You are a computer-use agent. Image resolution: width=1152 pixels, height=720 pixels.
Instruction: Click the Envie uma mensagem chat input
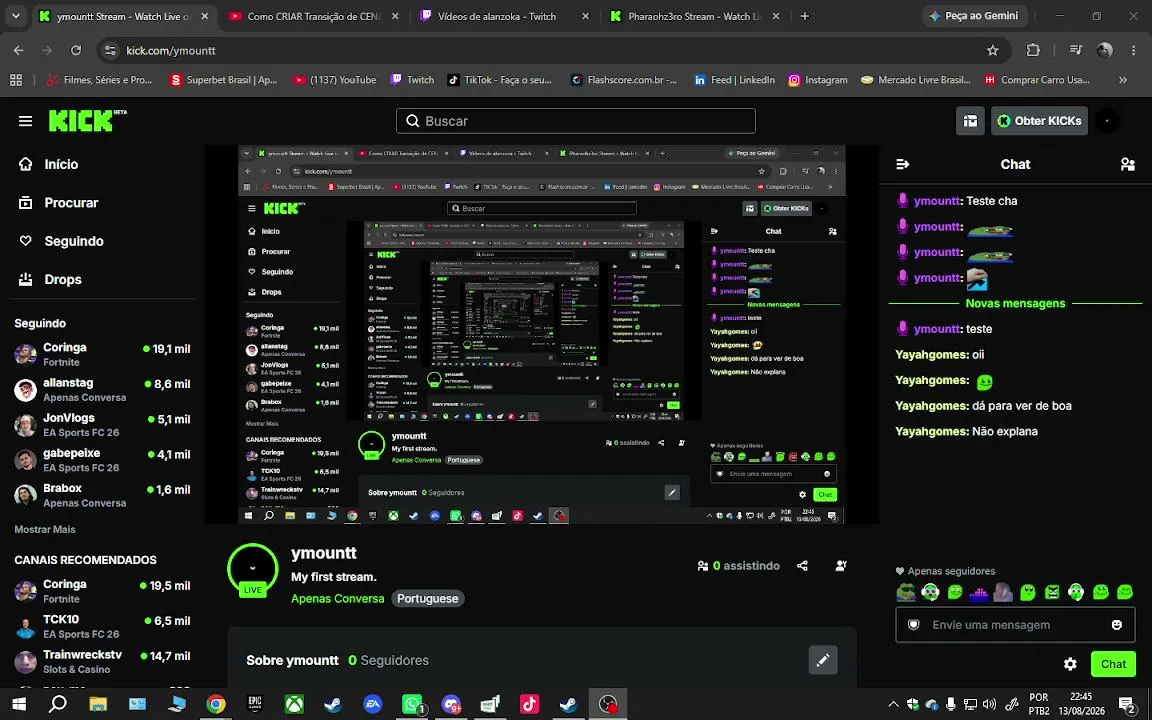(1015, 625)
